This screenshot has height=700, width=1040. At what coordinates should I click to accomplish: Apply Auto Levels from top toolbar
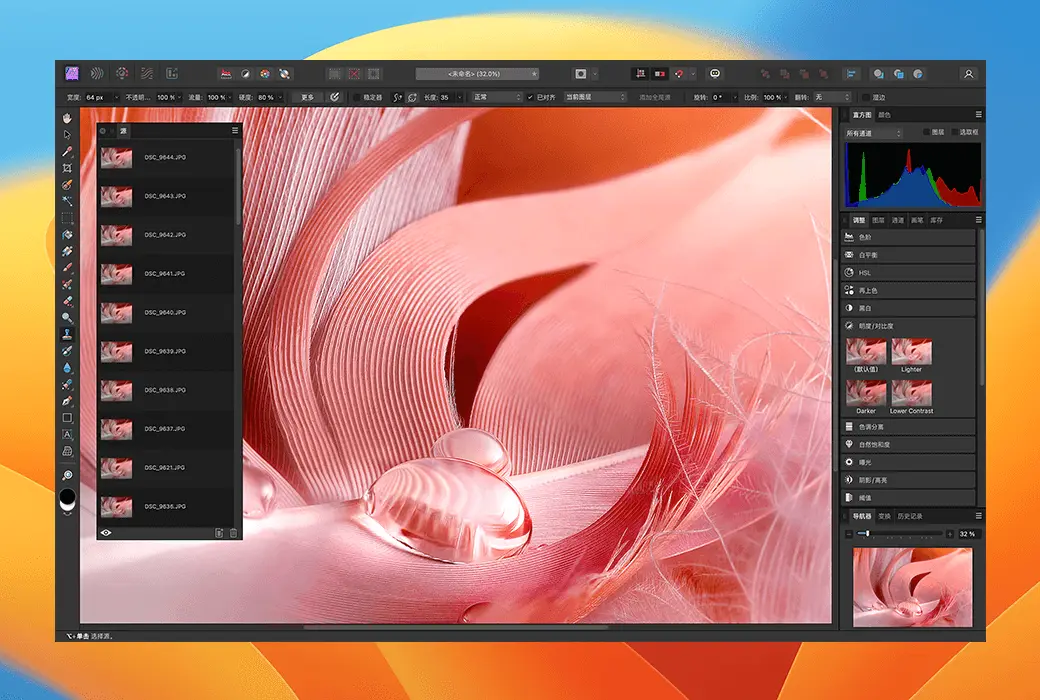(226, 74)
